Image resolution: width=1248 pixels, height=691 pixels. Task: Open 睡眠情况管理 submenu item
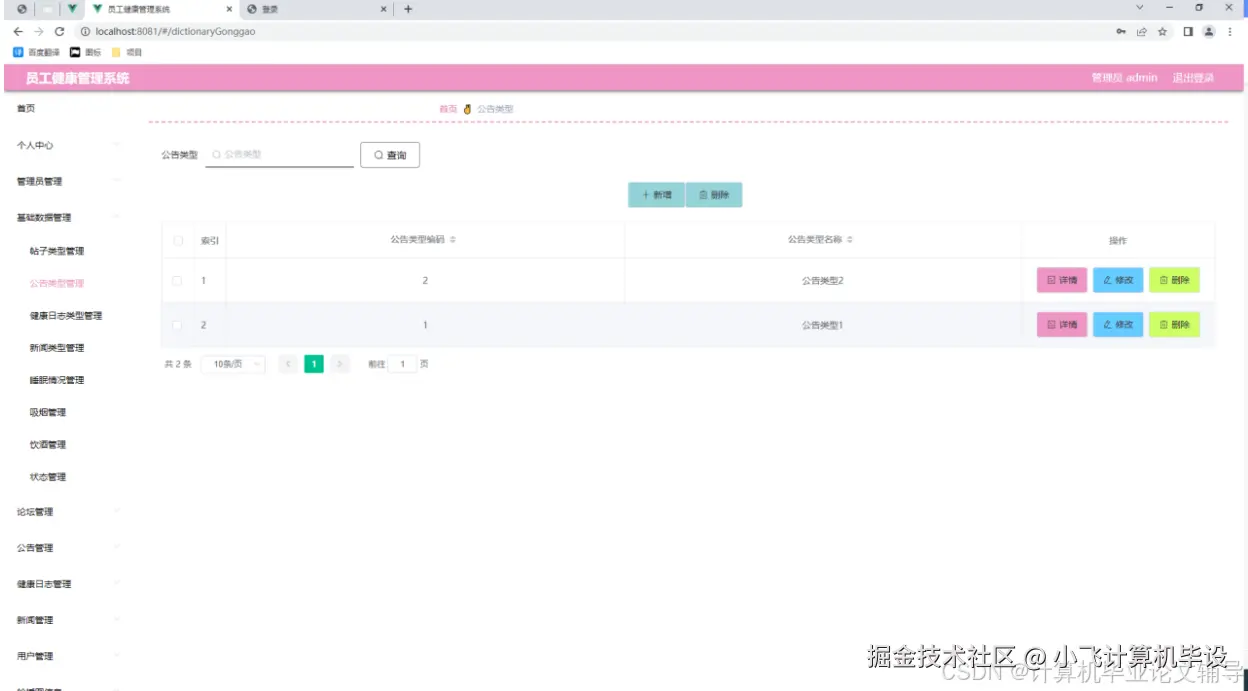pyautogui.click(x=57, y=380)
